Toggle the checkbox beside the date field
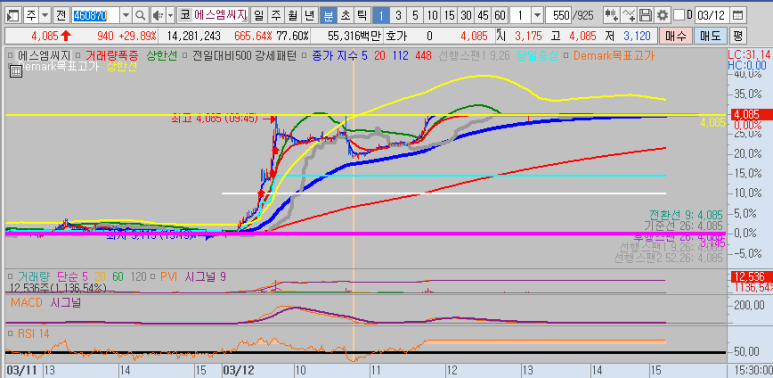Screen dimensions: 773x378 pyautogui.click(x=679, y=15)
